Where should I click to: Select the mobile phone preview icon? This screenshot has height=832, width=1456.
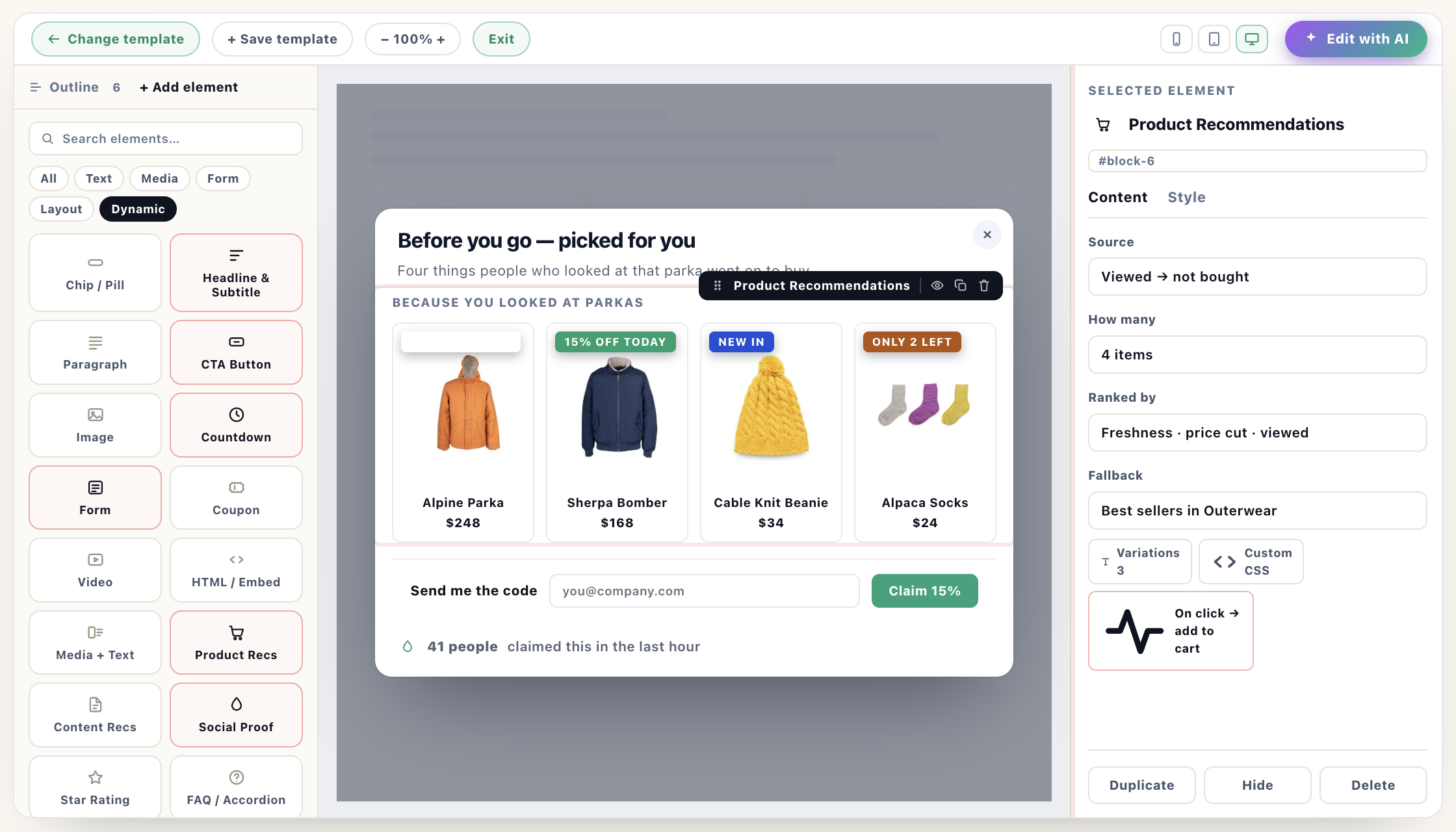coord(1176,39)
